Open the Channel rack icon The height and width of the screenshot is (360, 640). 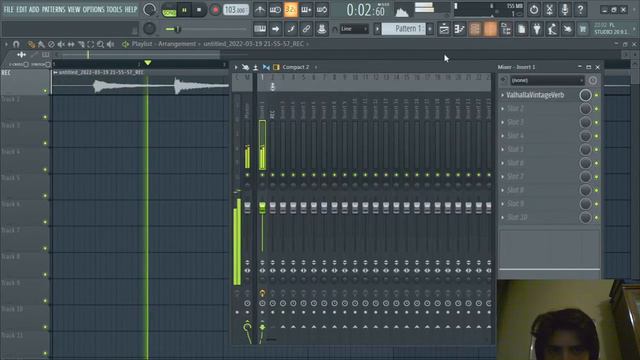[475, 29]
